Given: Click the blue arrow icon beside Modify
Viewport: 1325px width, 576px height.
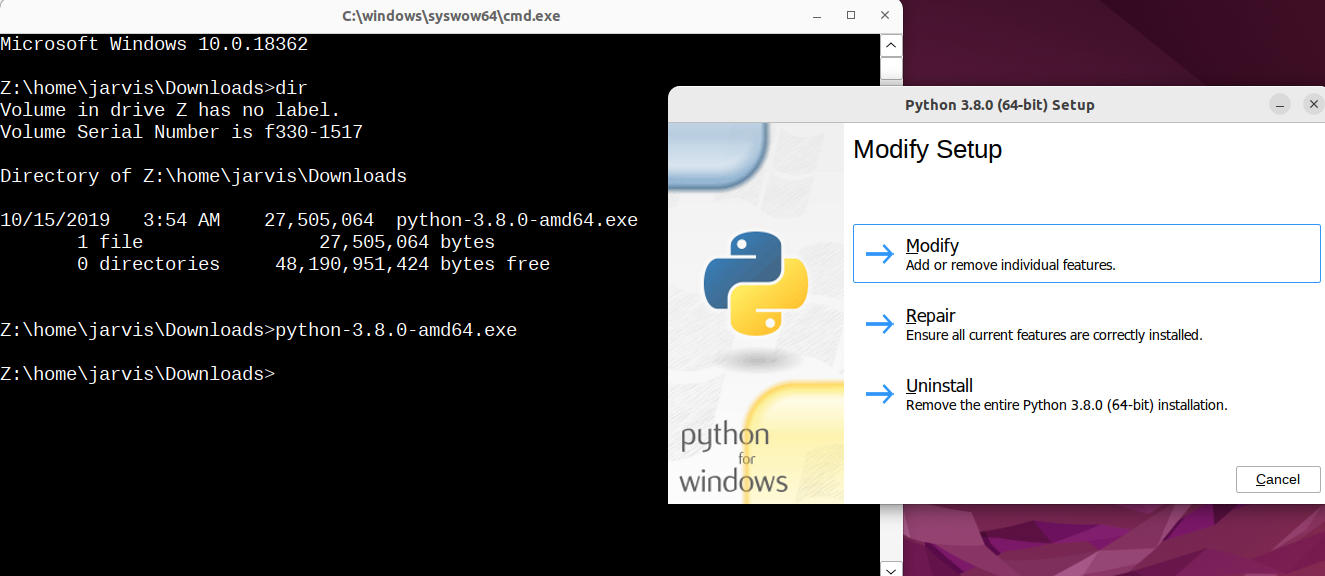Looking at the screenshot, I should click(x=880, y=254).
